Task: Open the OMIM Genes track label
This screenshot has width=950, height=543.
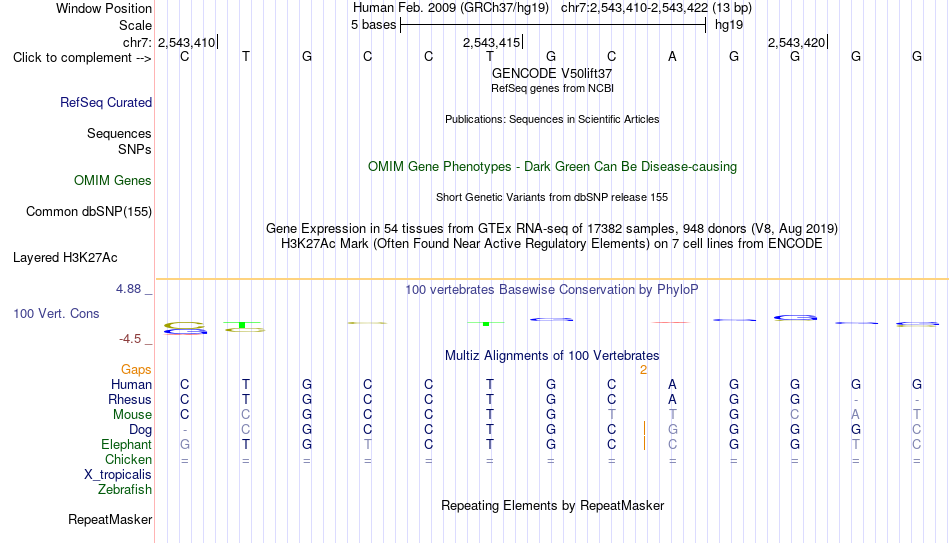Action: pos(112,181)
